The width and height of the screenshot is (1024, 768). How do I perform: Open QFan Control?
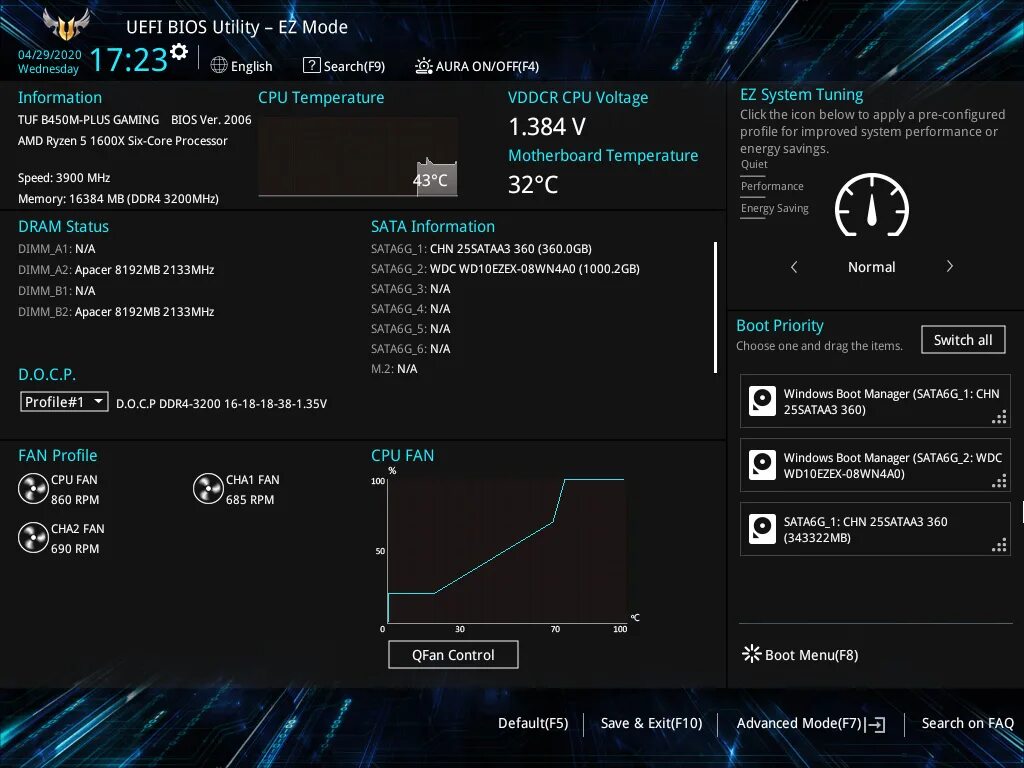[453, 654]
